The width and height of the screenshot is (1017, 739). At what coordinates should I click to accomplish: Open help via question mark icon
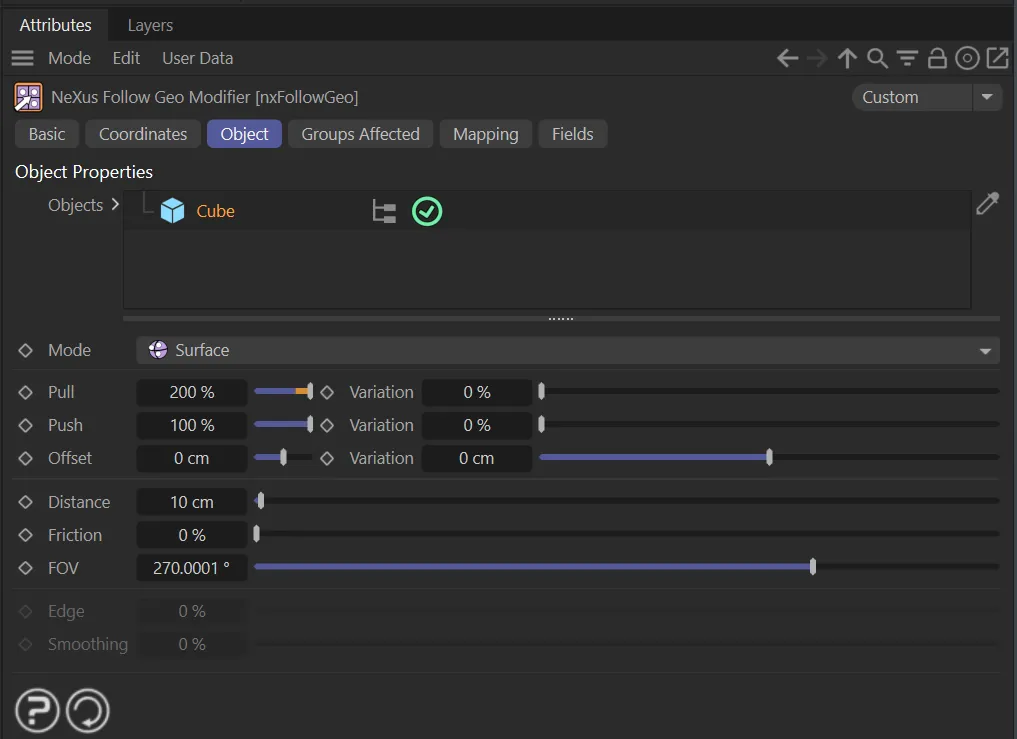click(x=37, y=712)
